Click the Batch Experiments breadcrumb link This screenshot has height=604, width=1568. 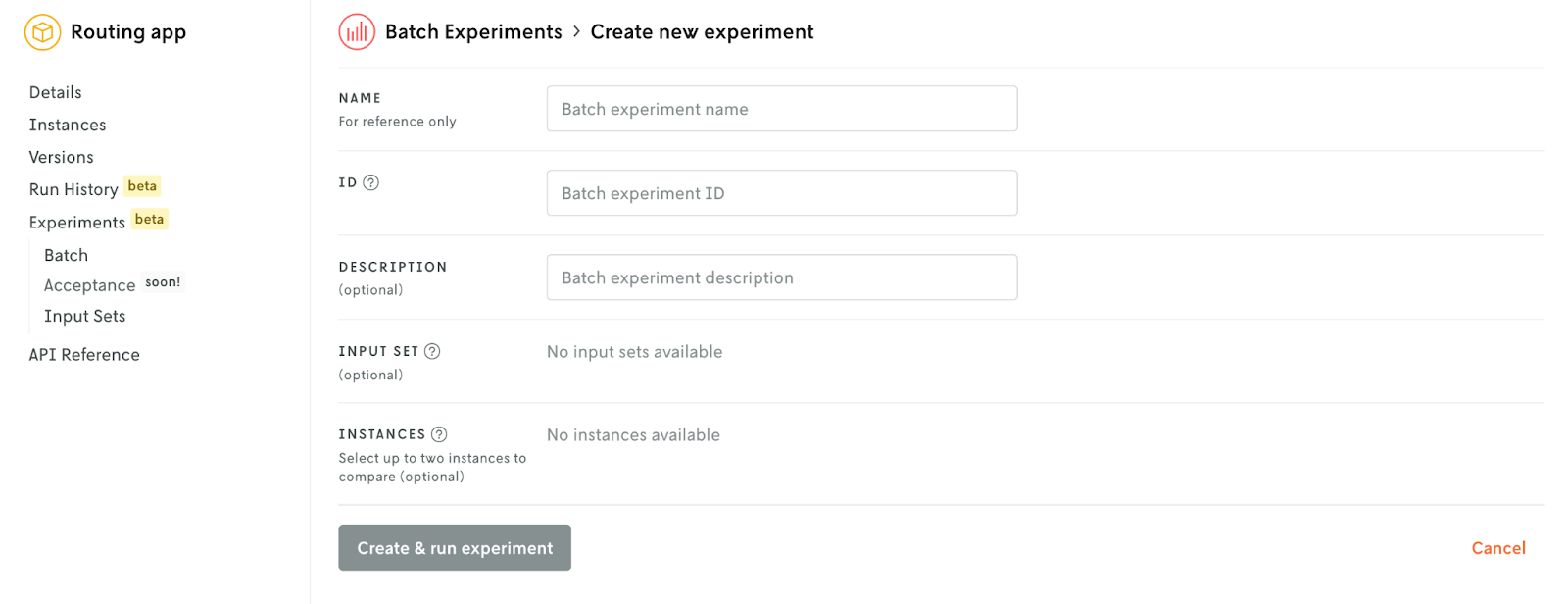473,32
